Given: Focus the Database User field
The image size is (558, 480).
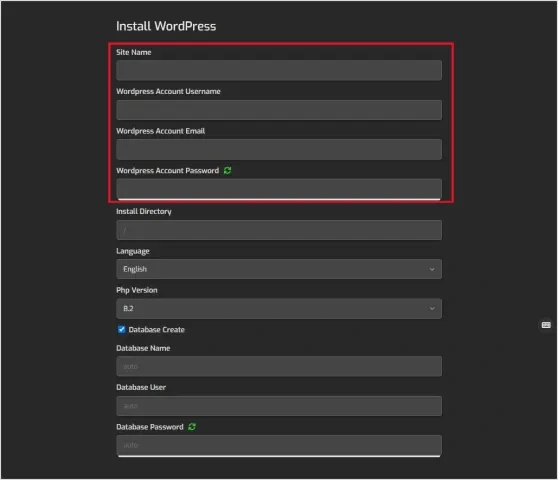Looking at the screenshot, I should point(279,406).
